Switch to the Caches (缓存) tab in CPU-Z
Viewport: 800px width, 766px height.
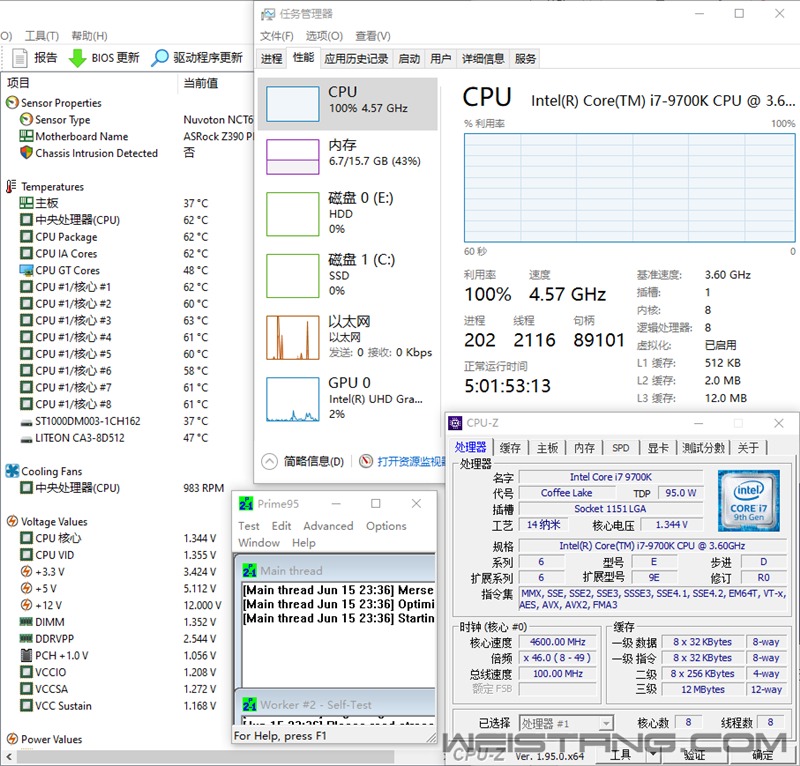click(x=510, y=448)
